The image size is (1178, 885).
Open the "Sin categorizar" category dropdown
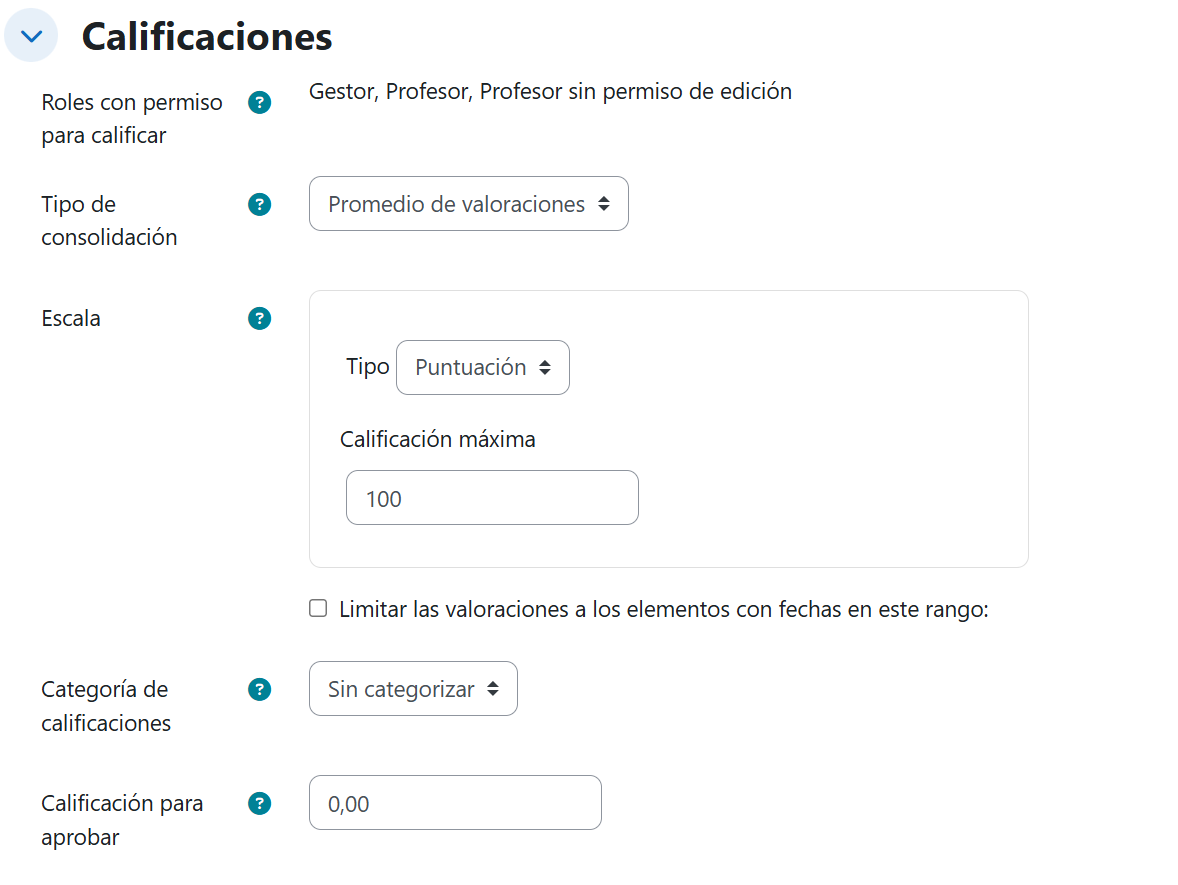pyautogui.click(x=413, y=688)
